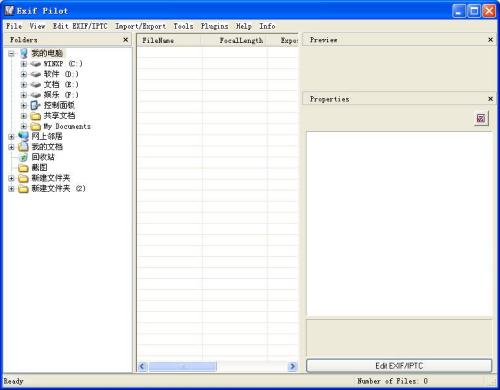The height and width of the screenshot is (390, 500).
Task: Minimize the Exif Pilot window
Action: point(459,11)
